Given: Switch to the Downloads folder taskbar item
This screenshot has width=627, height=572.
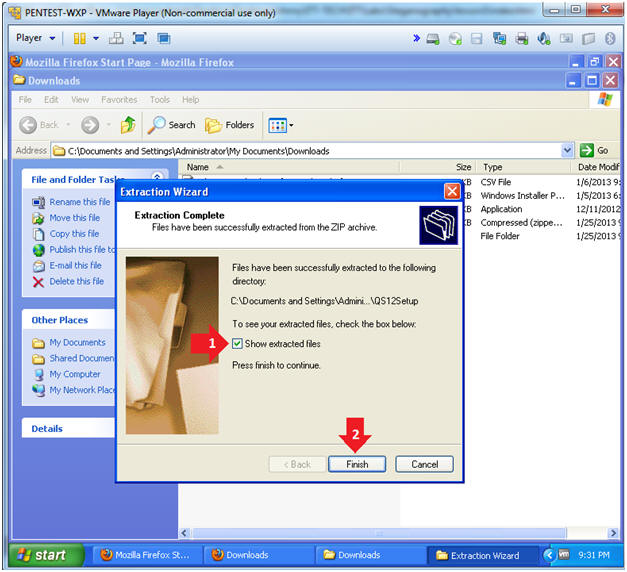Looking at the screenshot, I should (369, 555).
